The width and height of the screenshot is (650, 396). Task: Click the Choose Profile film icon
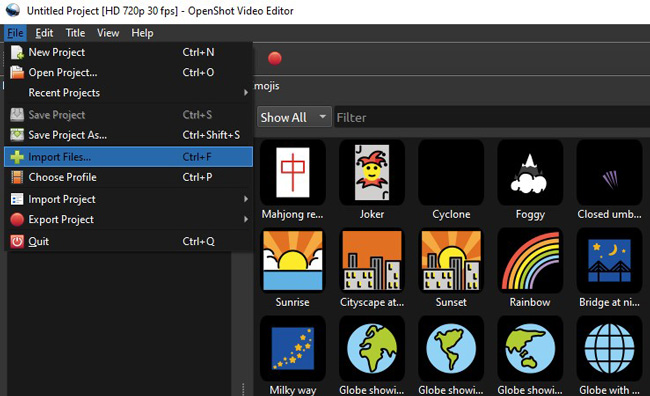pos(17,177)
